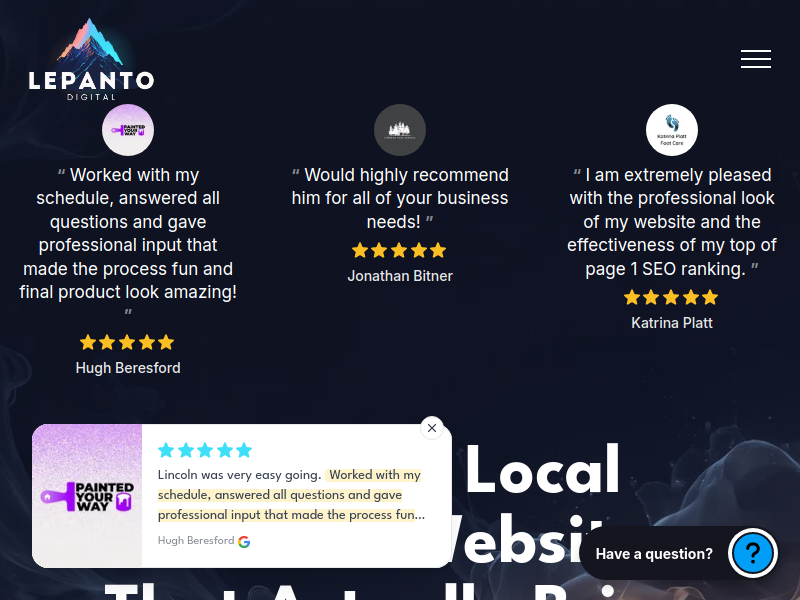
Task: Click Katrina Platt Foot Care avatar
Action: tap(671, 130)
